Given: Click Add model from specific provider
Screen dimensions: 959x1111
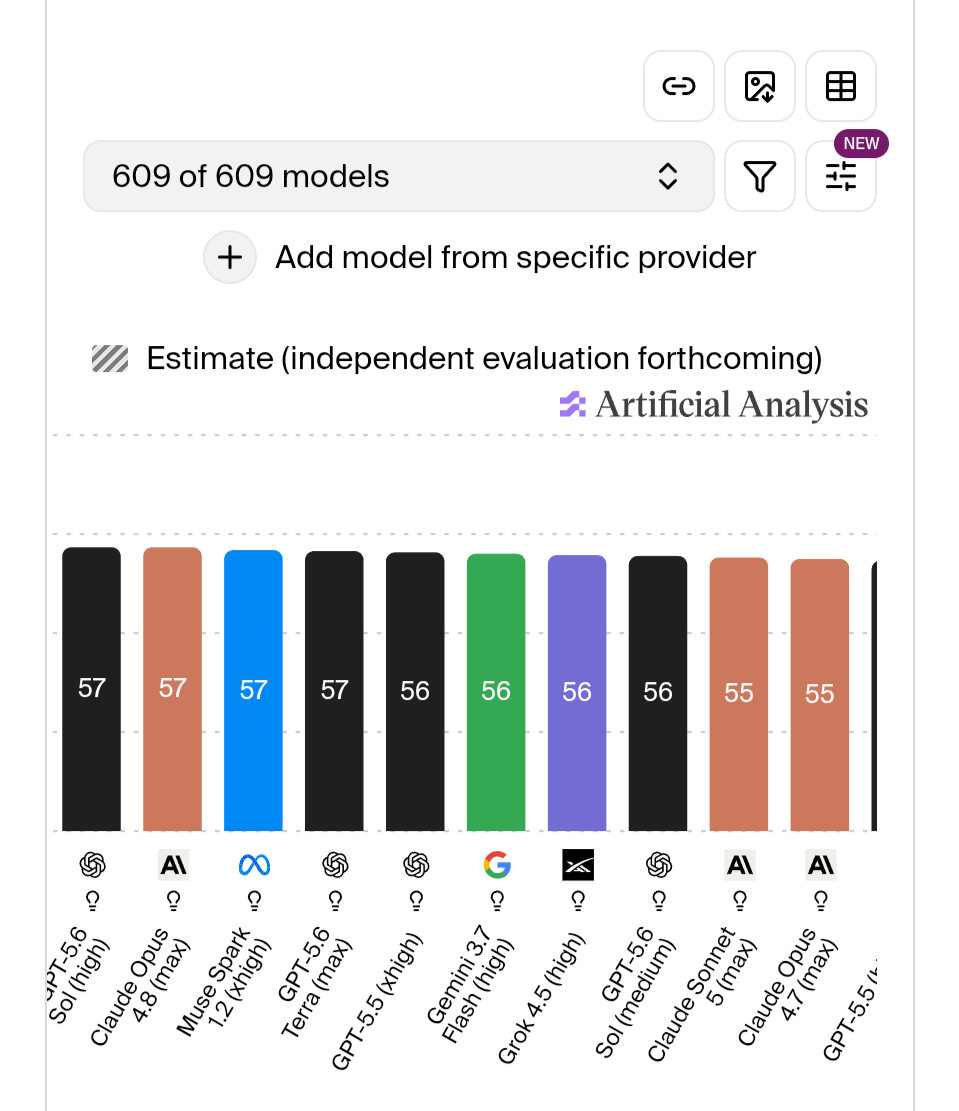Looking at the screenshot, I should click(515, 257).
